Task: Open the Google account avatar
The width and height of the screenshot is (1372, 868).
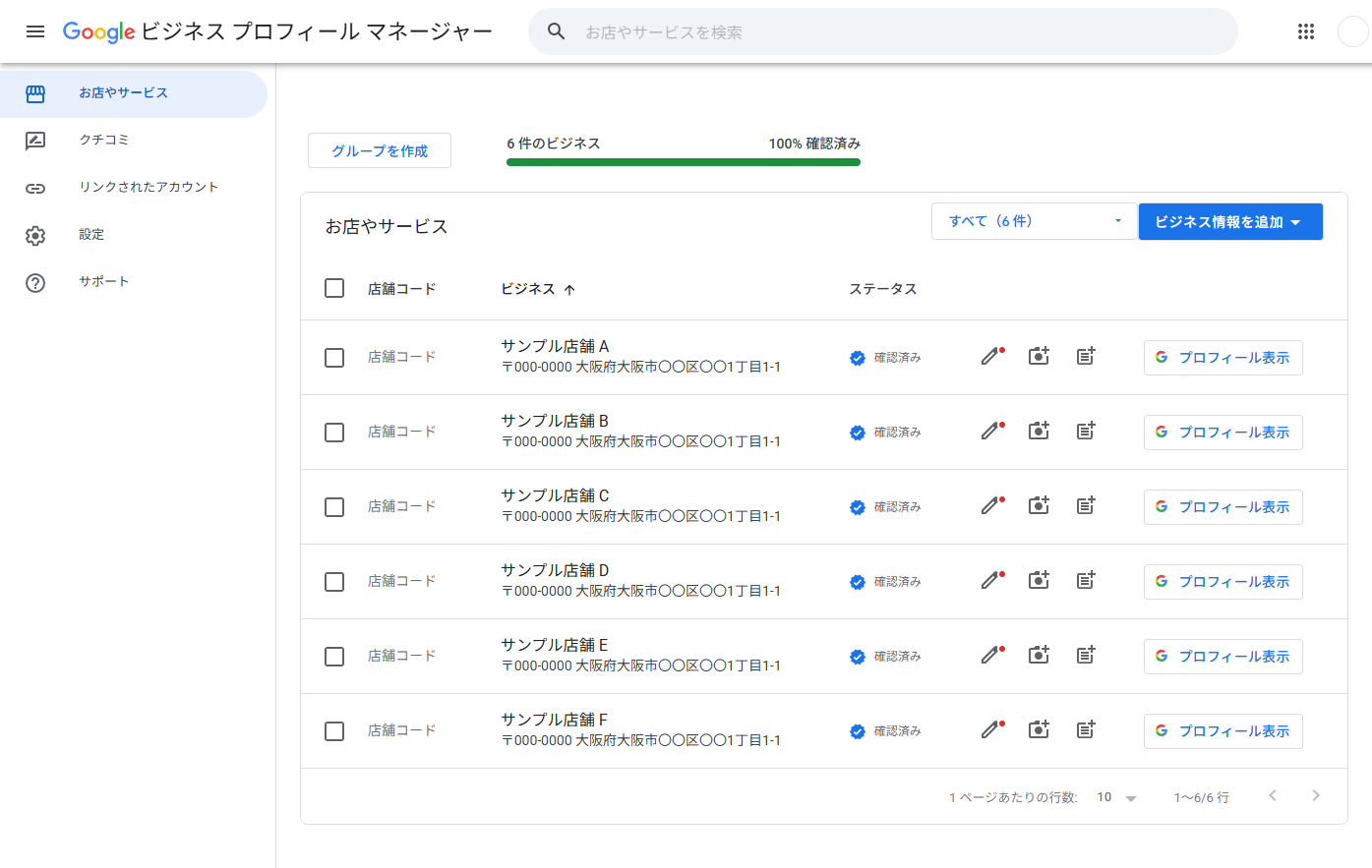Action: (1352, 31)
